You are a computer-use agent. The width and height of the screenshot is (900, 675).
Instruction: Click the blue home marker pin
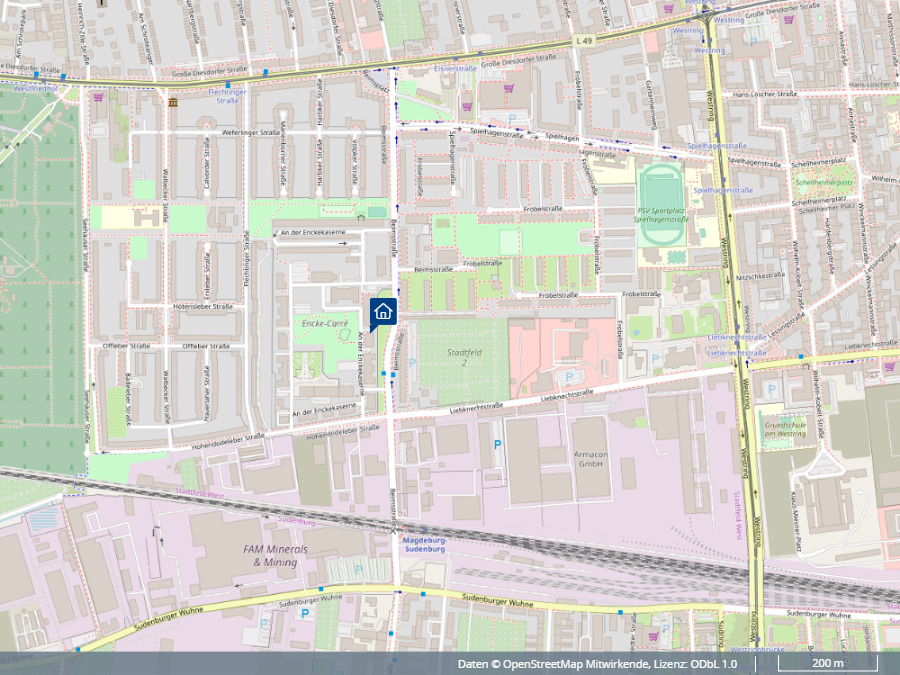tap(383, 311)
